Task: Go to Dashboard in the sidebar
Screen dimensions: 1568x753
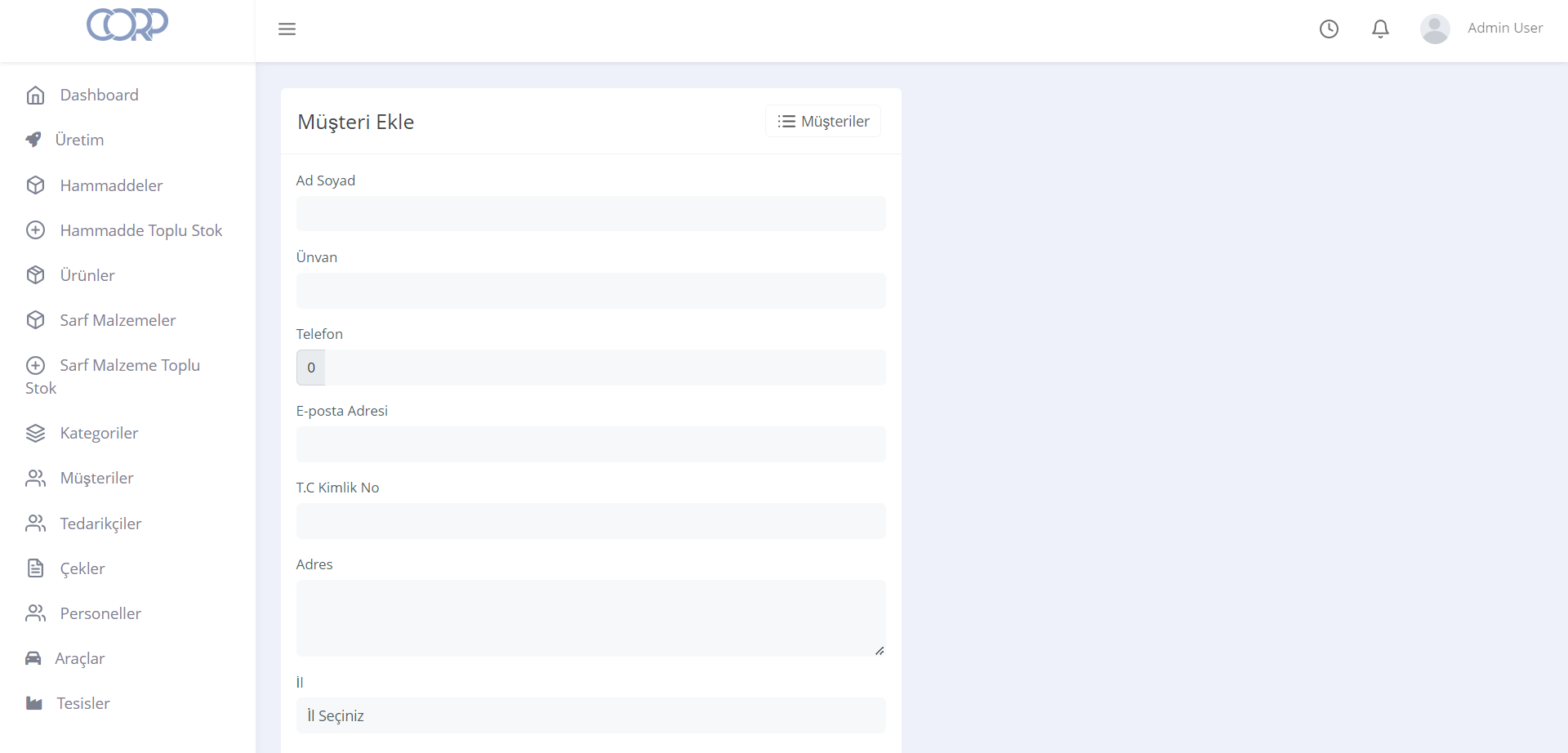Action: pos(99,95)
